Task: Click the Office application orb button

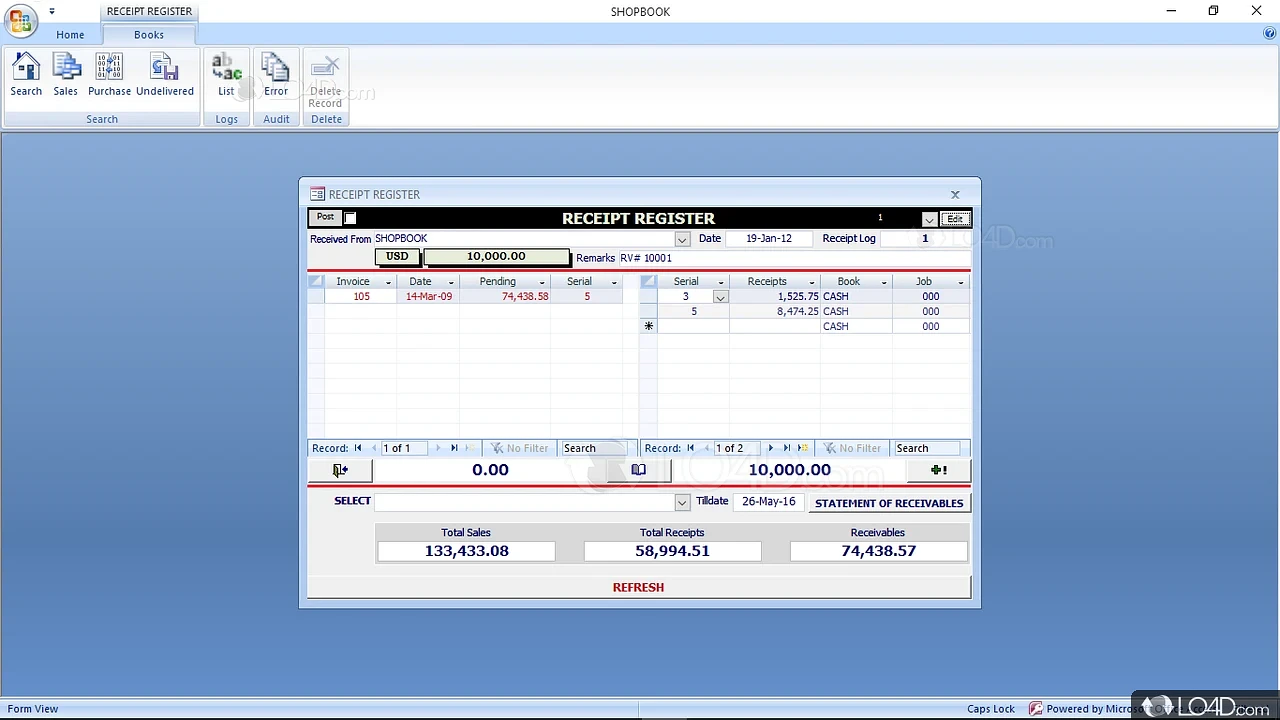Action: tap(20, 19)
